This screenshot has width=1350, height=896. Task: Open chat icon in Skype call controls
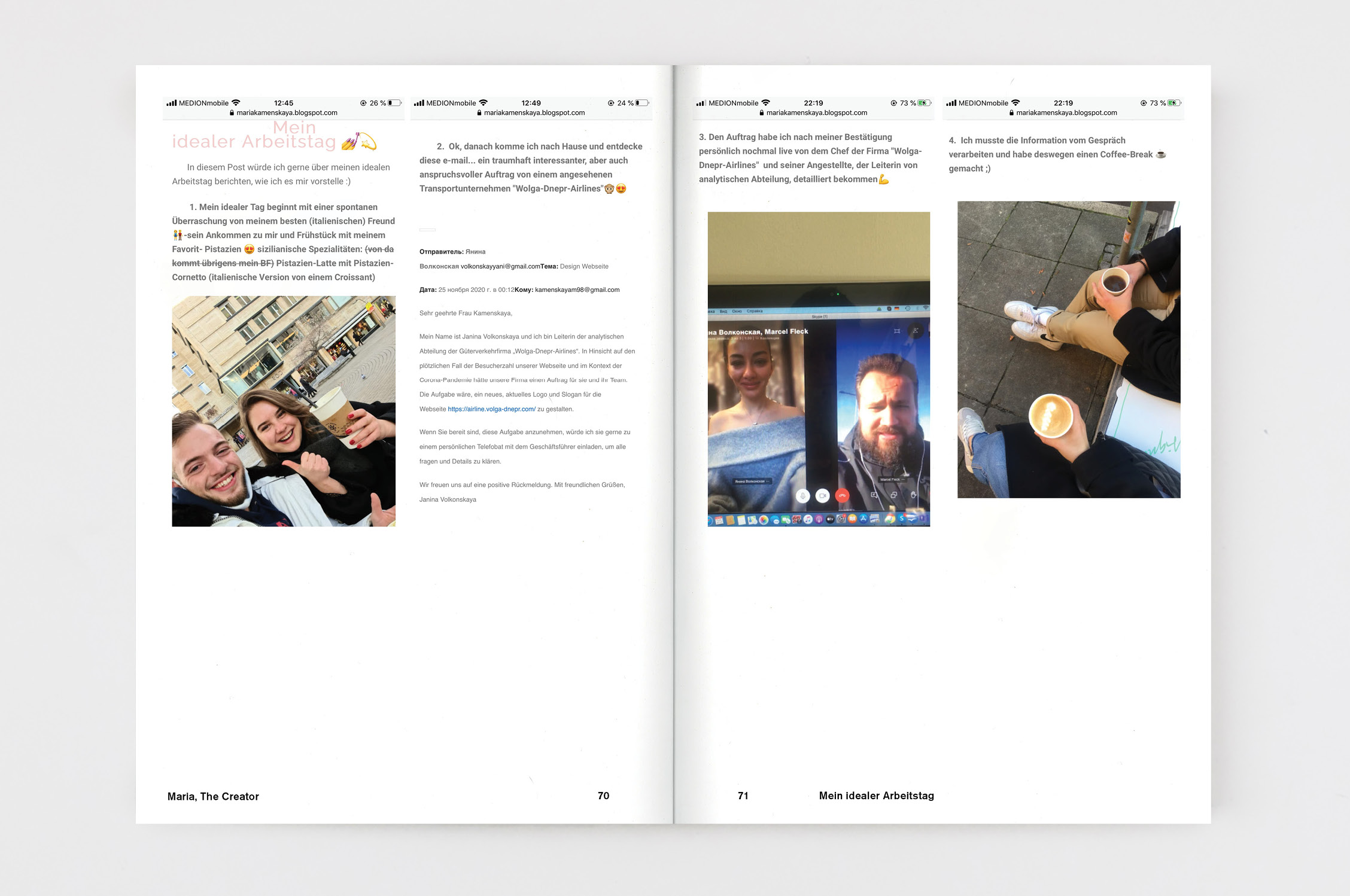pos(874,495)
